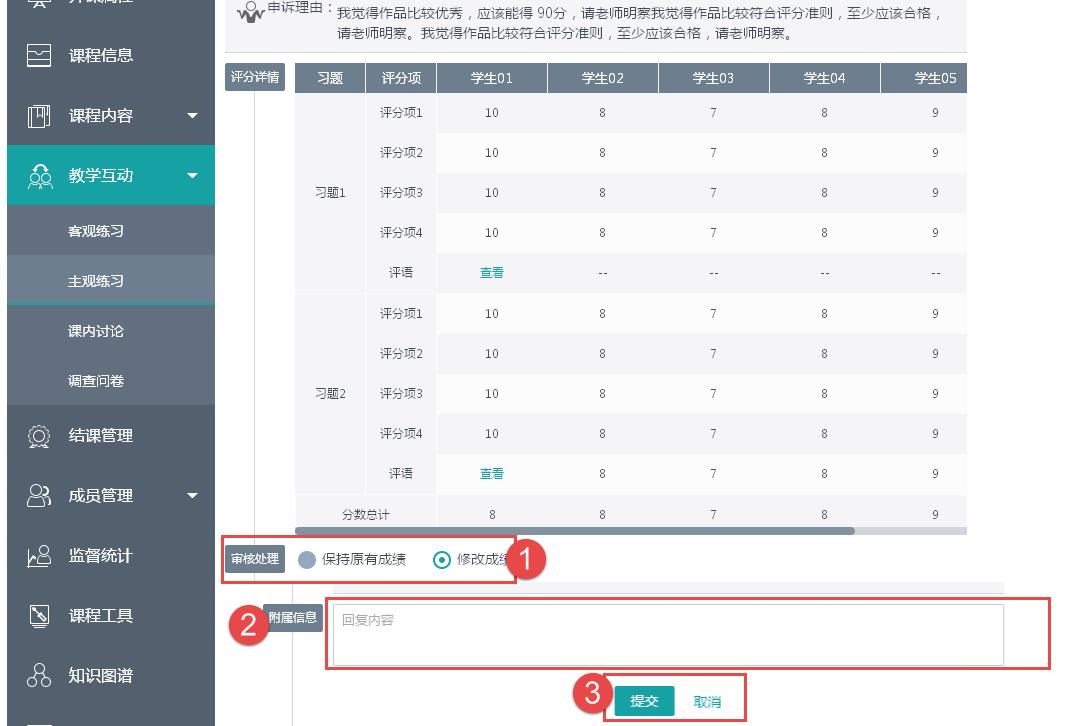Open the 调查问卷 submenu item

(x=96, y=381)
